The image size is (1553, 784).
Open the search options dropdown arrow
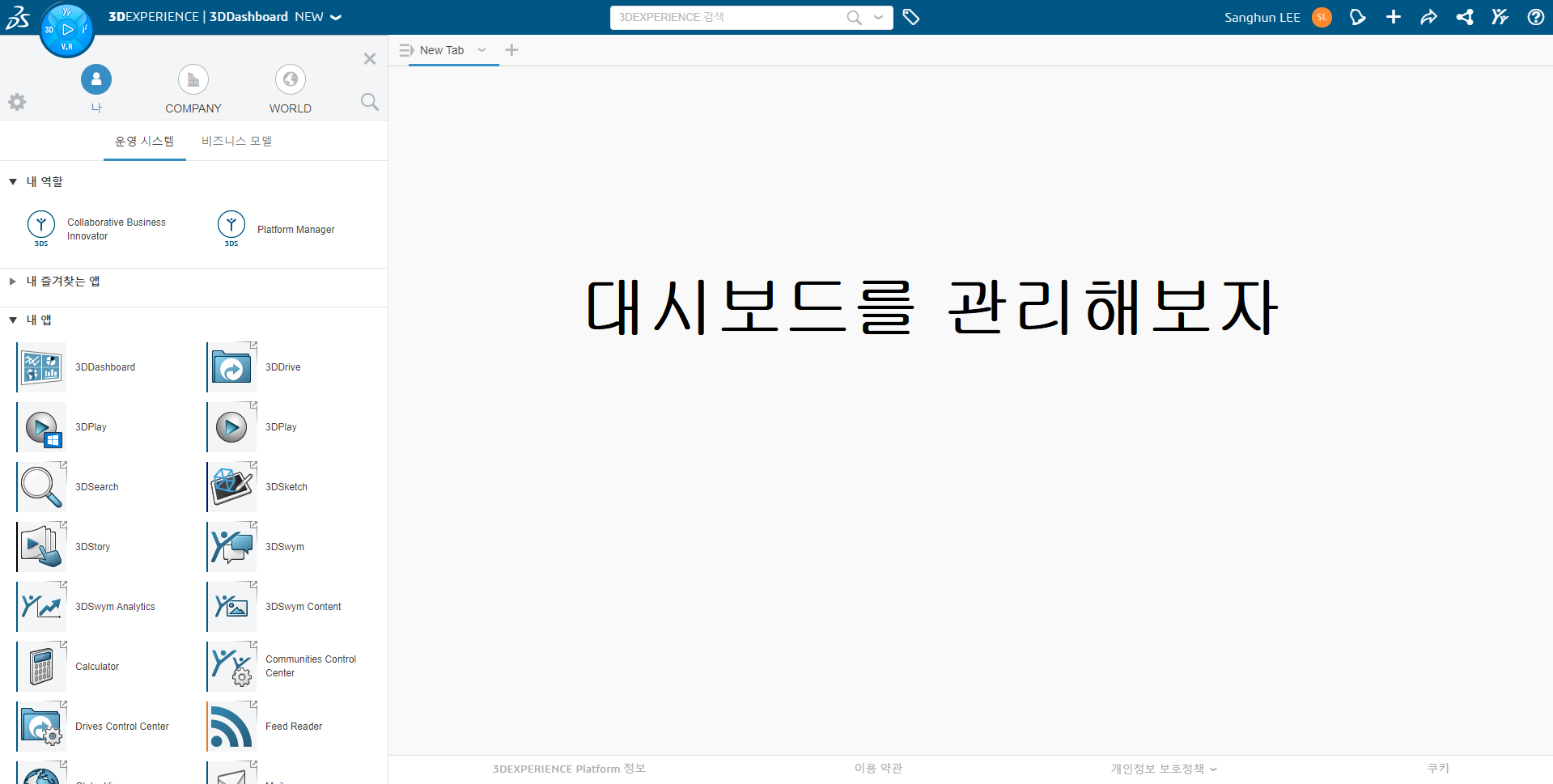pyautogui.click(x=879, y=17)
